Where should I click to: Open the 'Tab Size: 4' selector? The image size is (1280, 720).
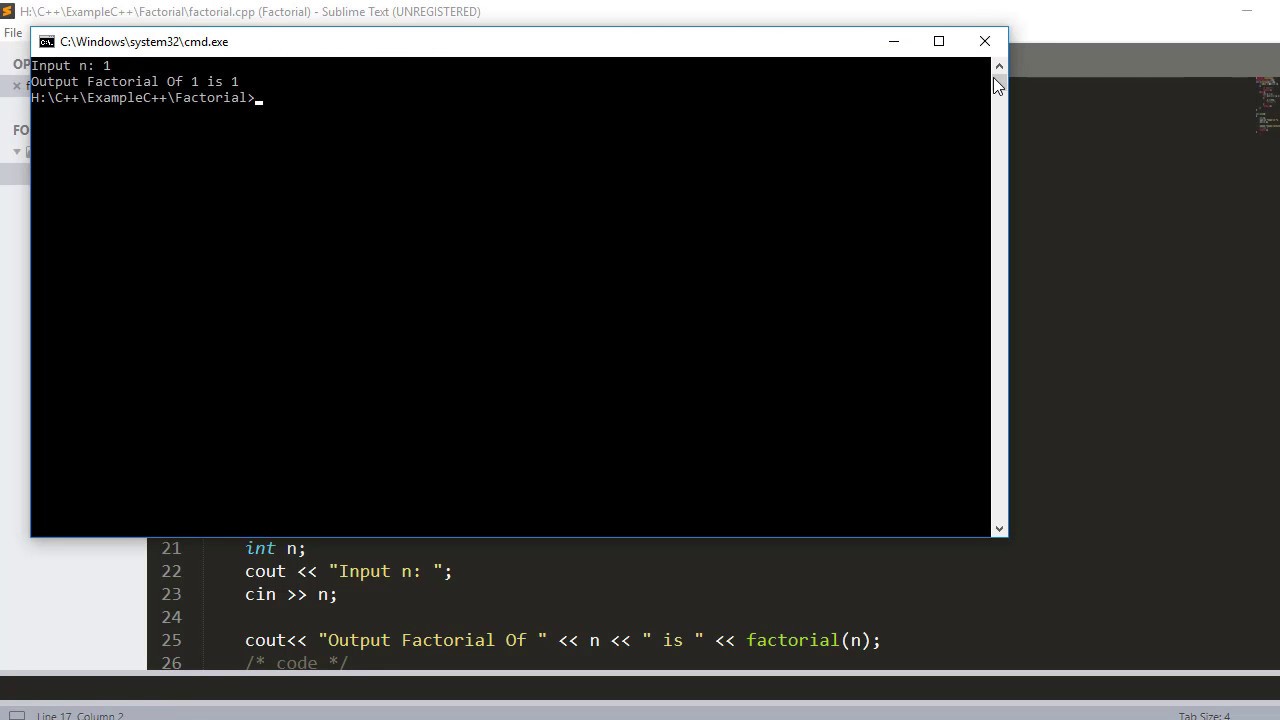(x=1204, y=716)
